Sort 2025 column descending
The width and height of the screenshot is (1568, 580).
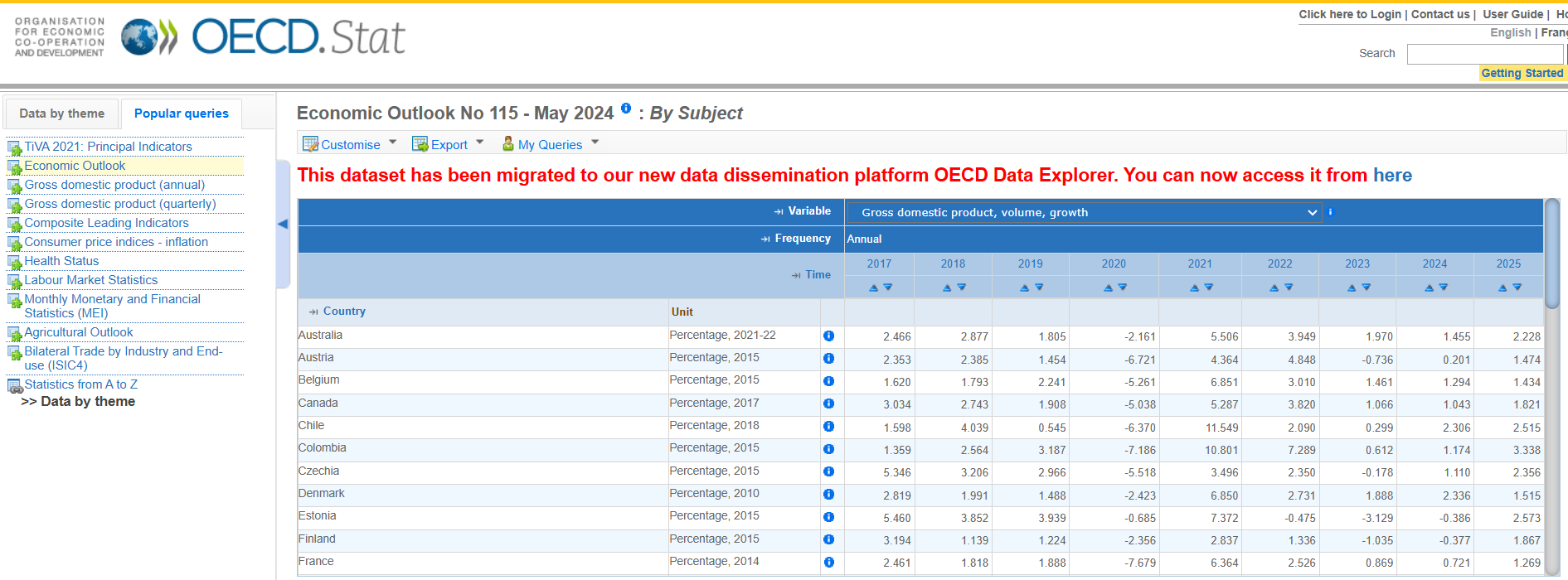1517,288
